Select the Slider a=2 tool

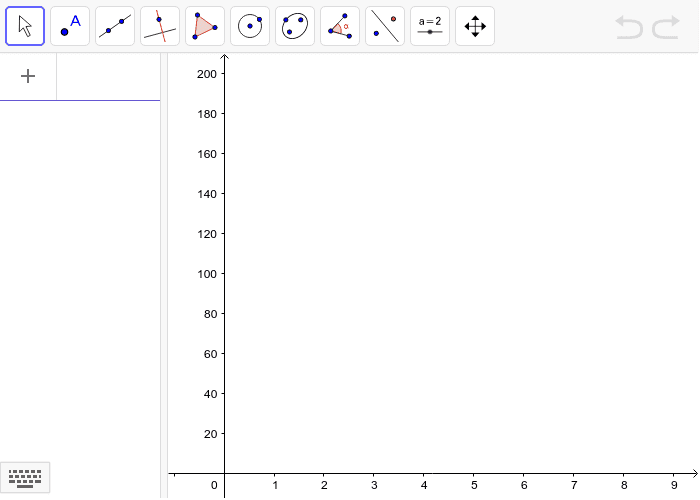point(430,26)
